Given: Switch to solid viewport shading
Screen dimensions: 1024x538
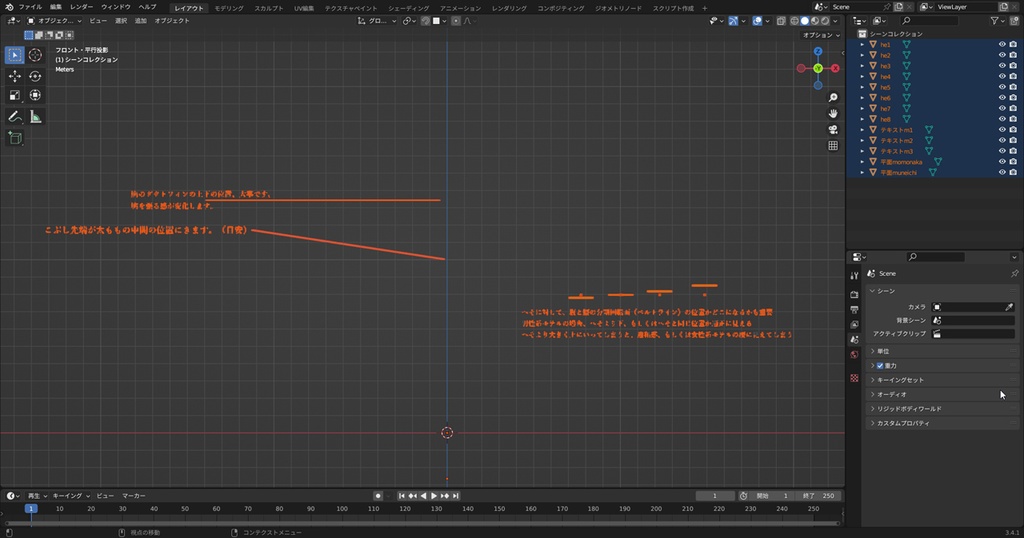Looking at the screenshot, I should pyautogui.click(x=805, y=21).
